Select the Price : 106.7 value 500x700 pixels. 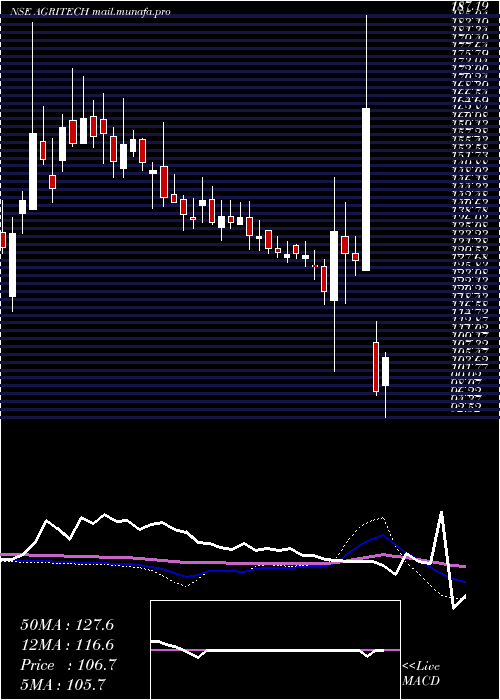coord(68,665)
